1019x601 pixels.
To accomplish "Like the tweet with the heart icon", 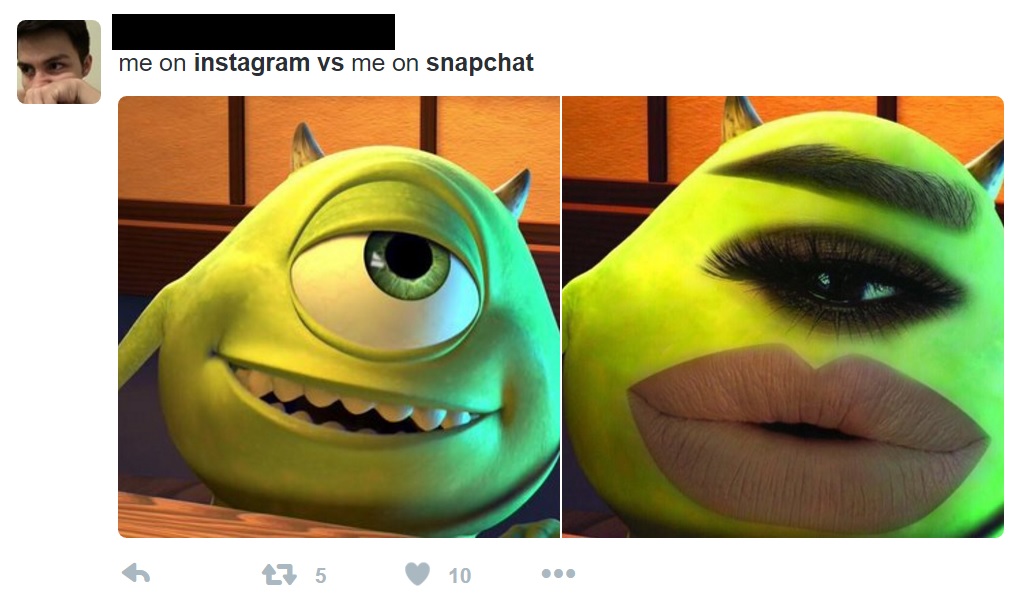I will (417, 574).
